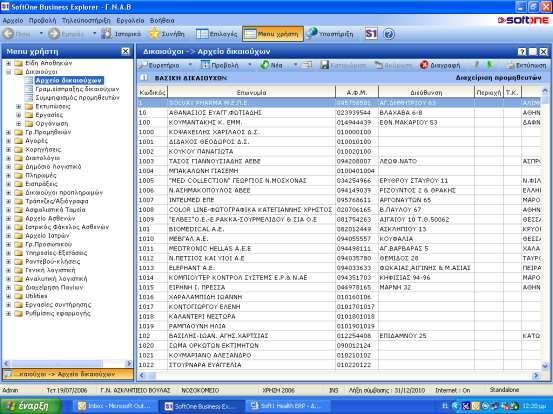Click the Περιοχή column header

(488, 92)
